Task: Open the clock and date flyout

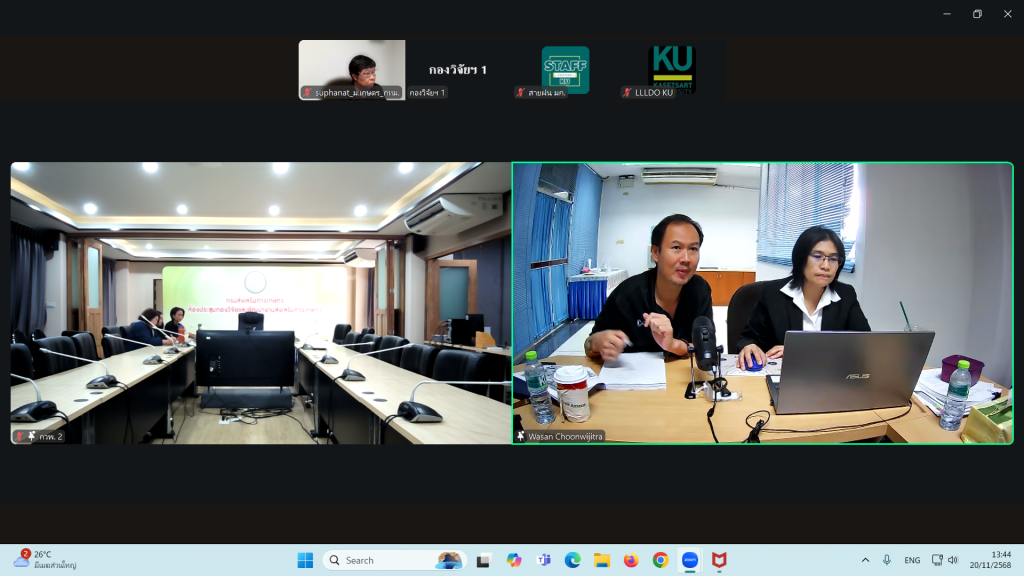Action: pos(1000,560)
